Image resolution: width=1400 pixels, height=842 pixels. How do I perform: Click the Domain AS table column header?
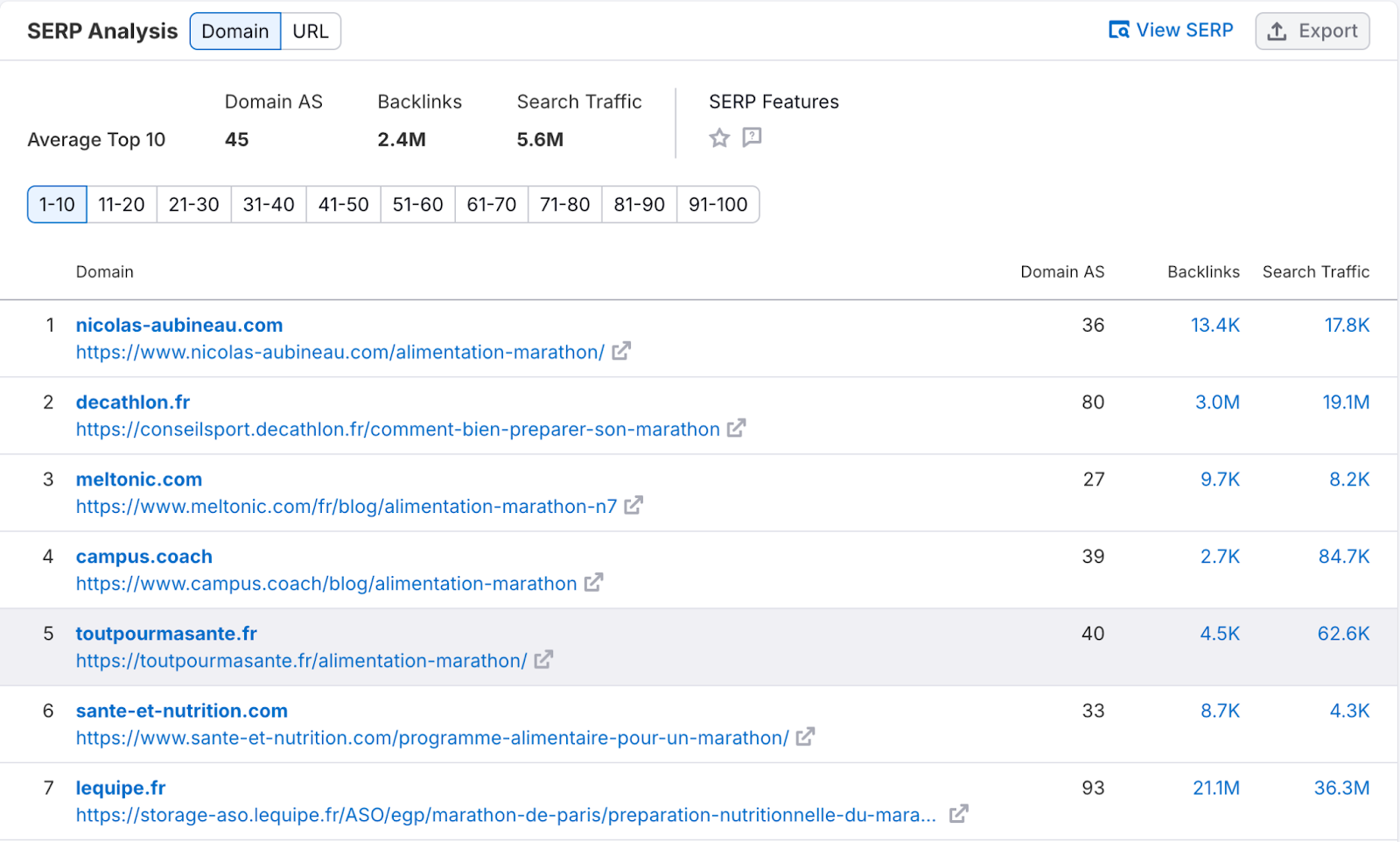pos(1062,272)
